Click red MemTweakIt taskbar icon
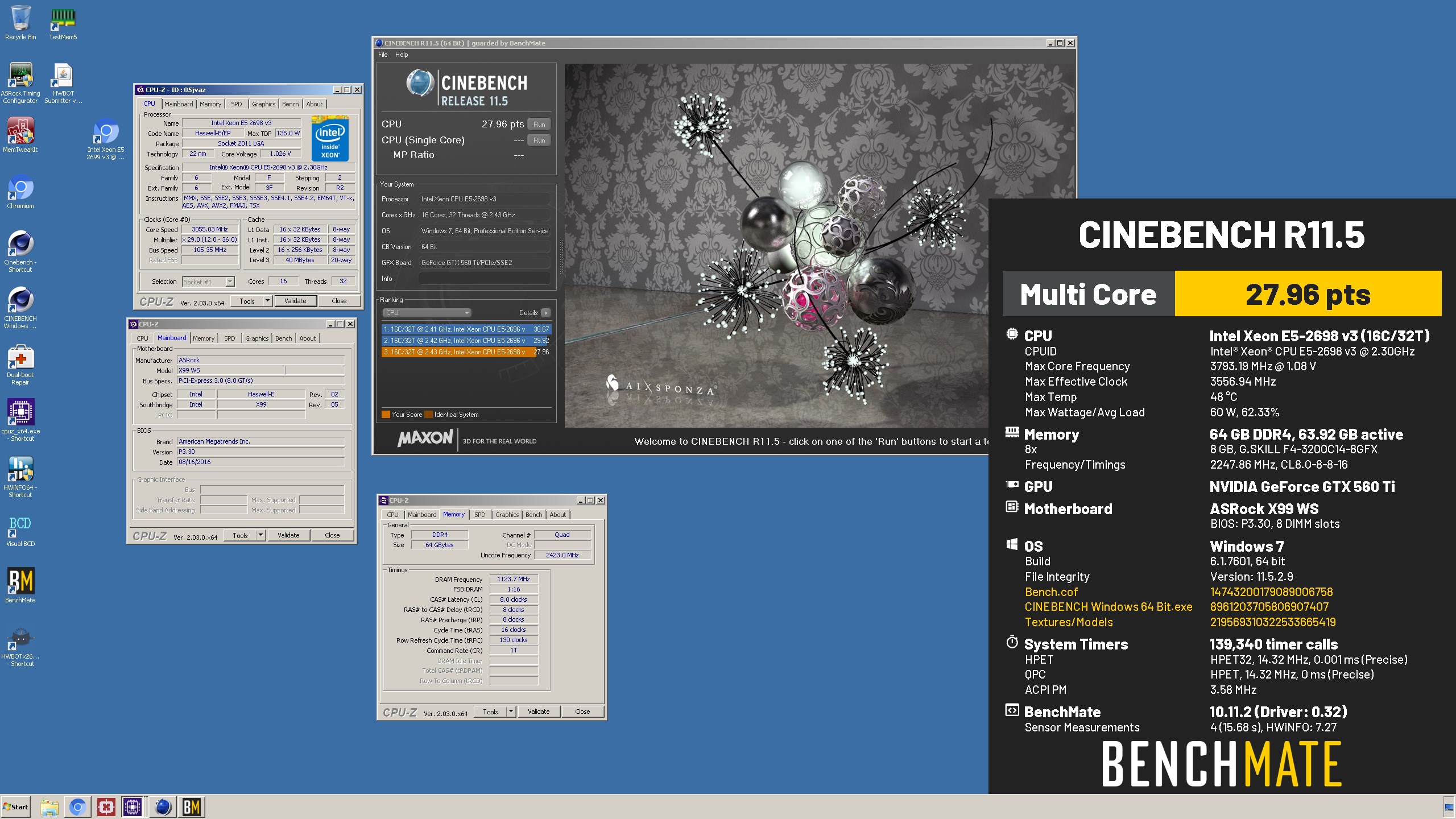This screenshot has height=819, width=1456. pos(106,807)
